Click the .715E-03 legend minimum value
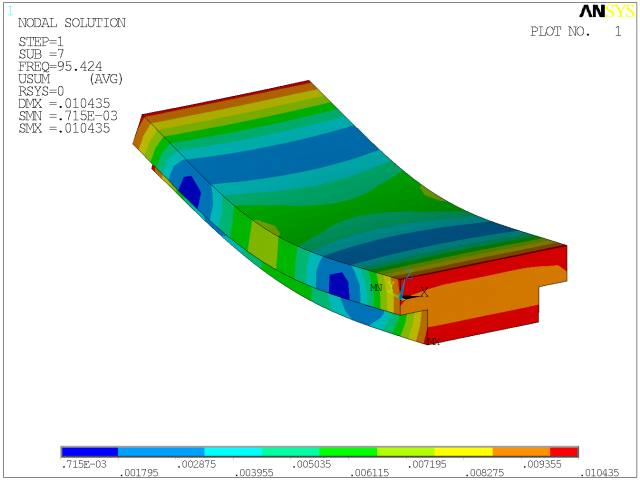 (84, 465)
